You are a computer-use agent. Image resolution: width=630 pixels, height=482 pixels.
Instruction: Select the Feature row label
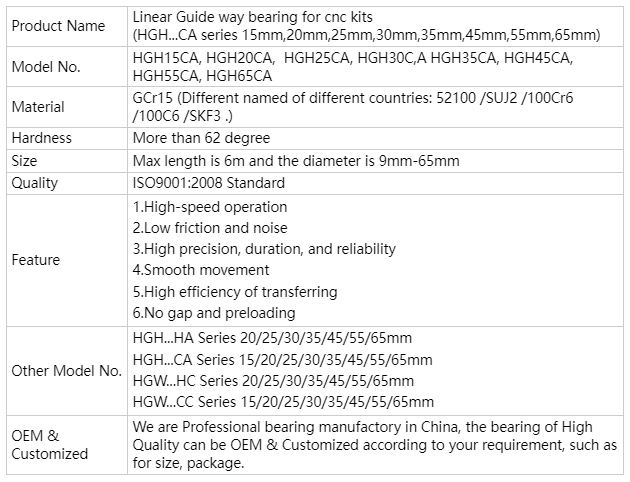click(36, 260)
